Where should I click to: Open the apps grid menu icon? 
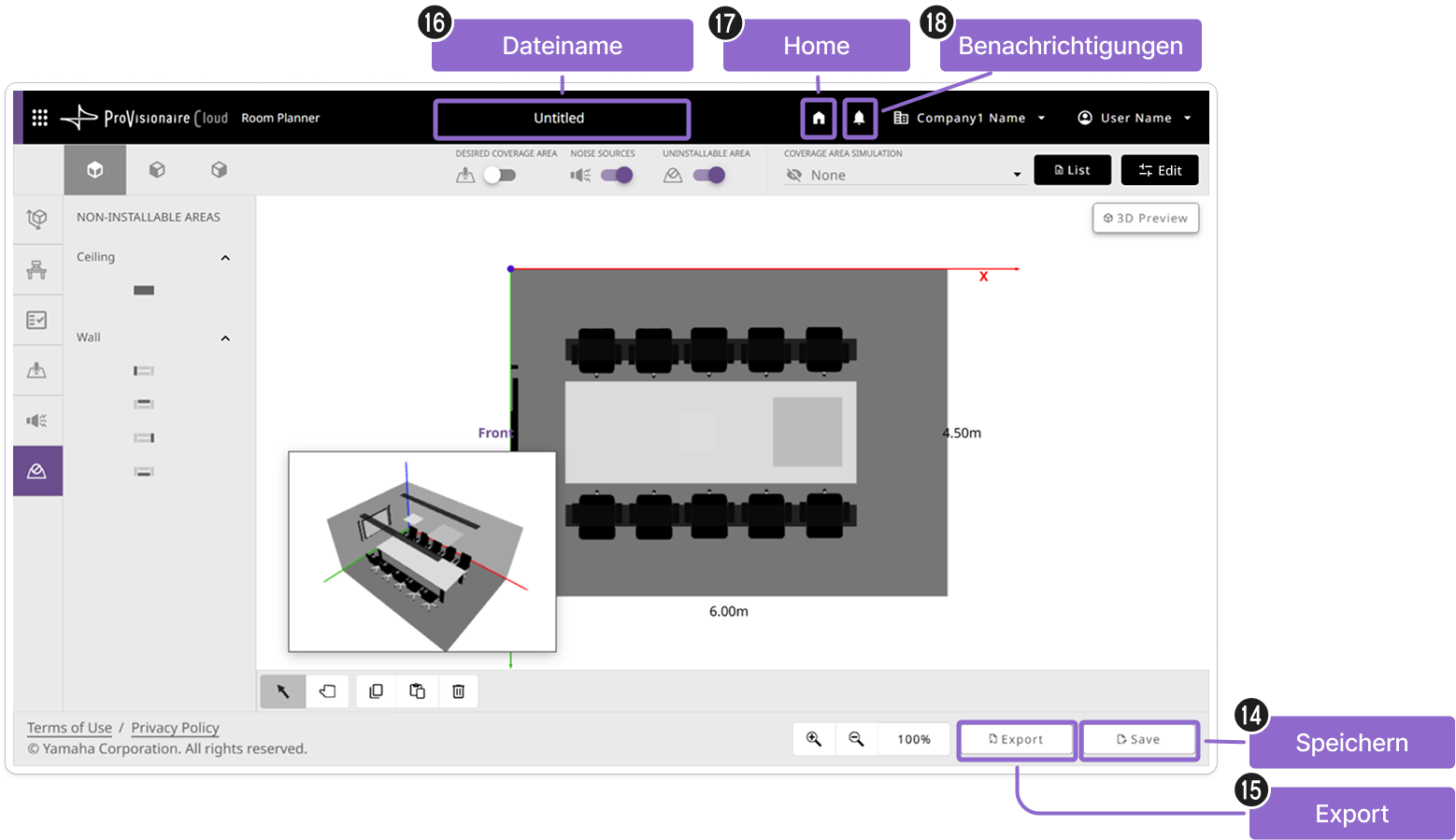(39, 118)
